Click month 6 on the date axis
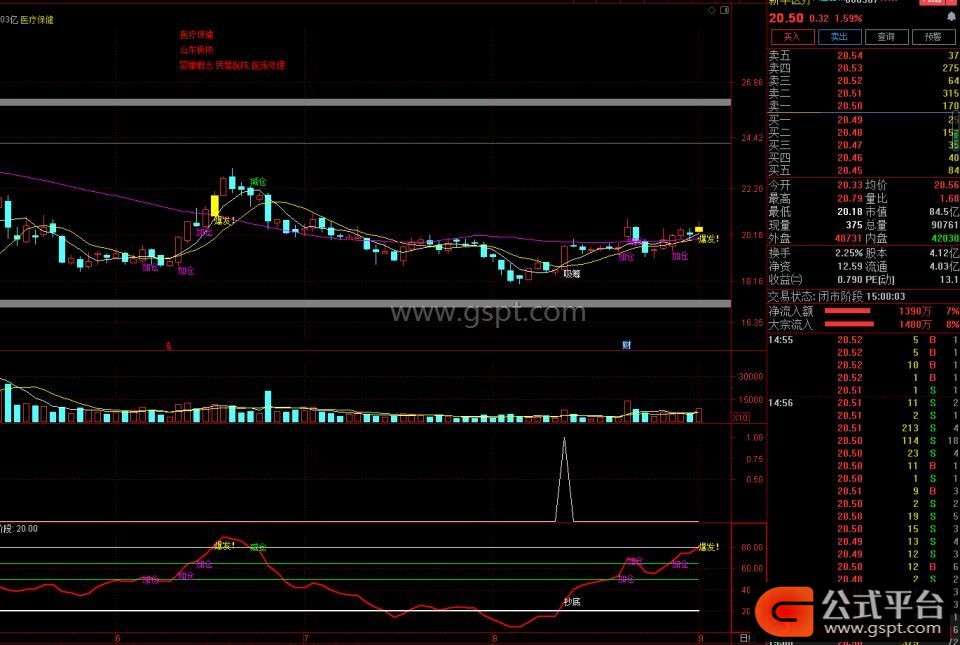Screen dimensions: 960x645 (118, 638)
